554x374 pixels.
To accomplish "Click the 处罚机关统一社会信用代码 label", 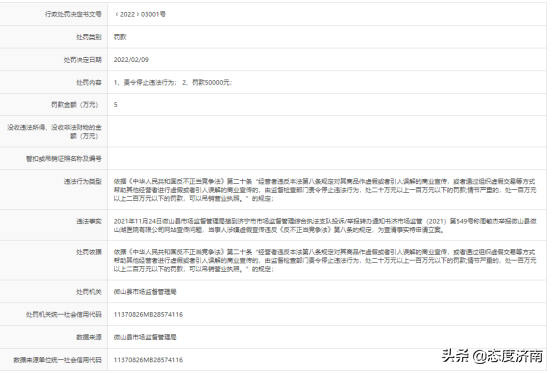I will tap(64, 314).
